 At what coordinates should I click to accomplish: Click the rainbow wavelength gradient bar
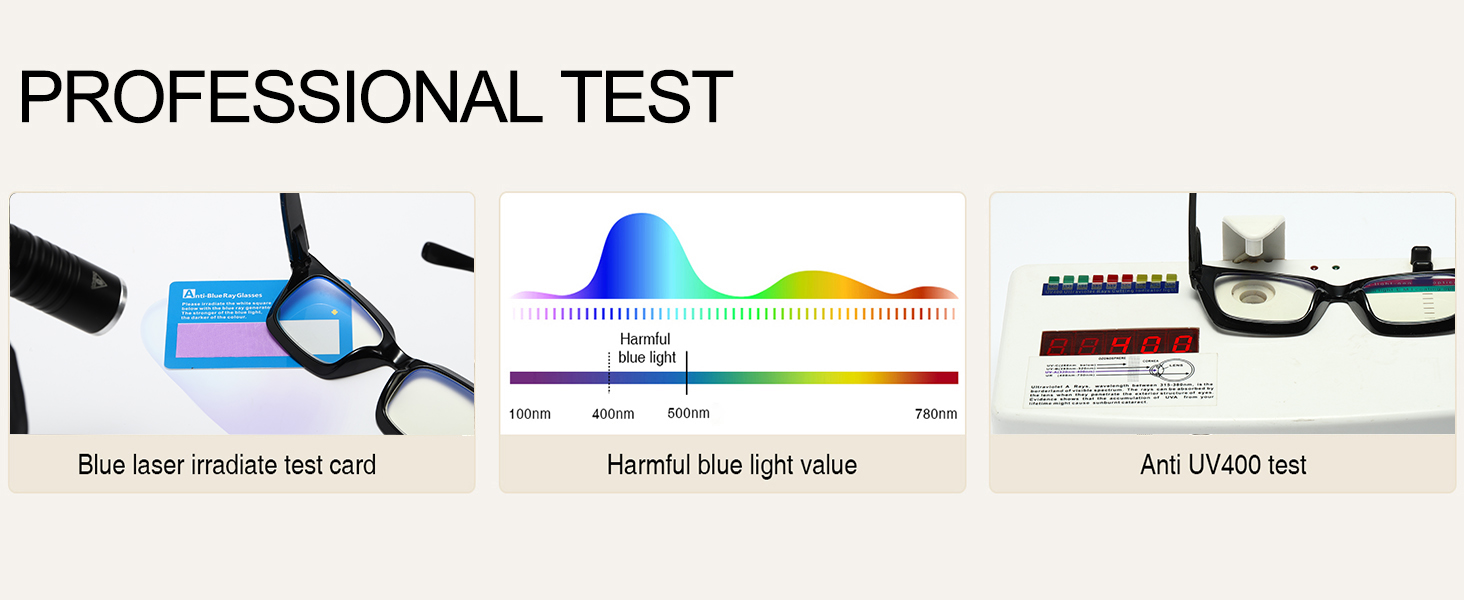tap(734, 378)
